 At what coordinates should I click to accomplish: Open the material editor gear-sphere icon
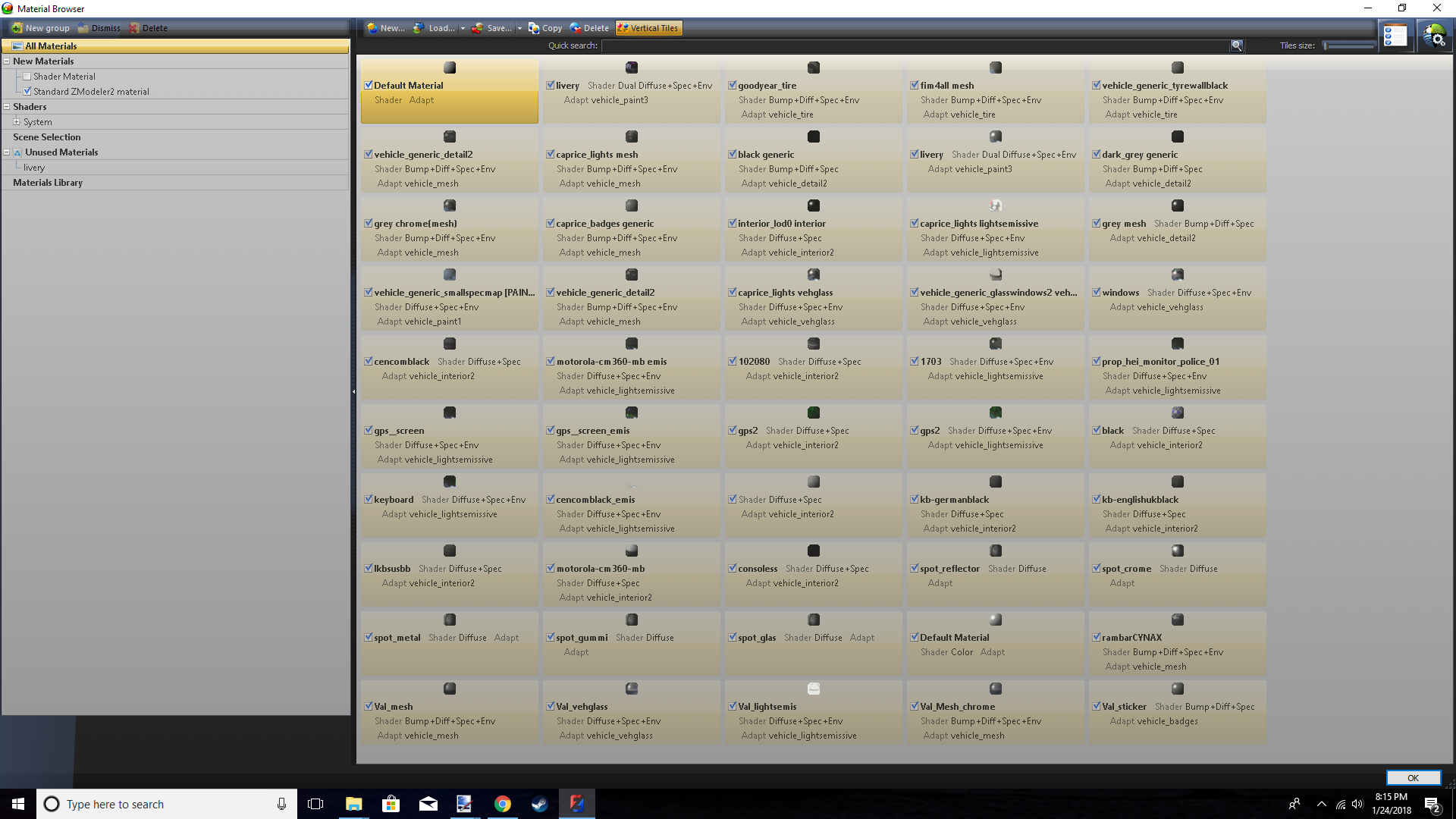coord(1435,36)
